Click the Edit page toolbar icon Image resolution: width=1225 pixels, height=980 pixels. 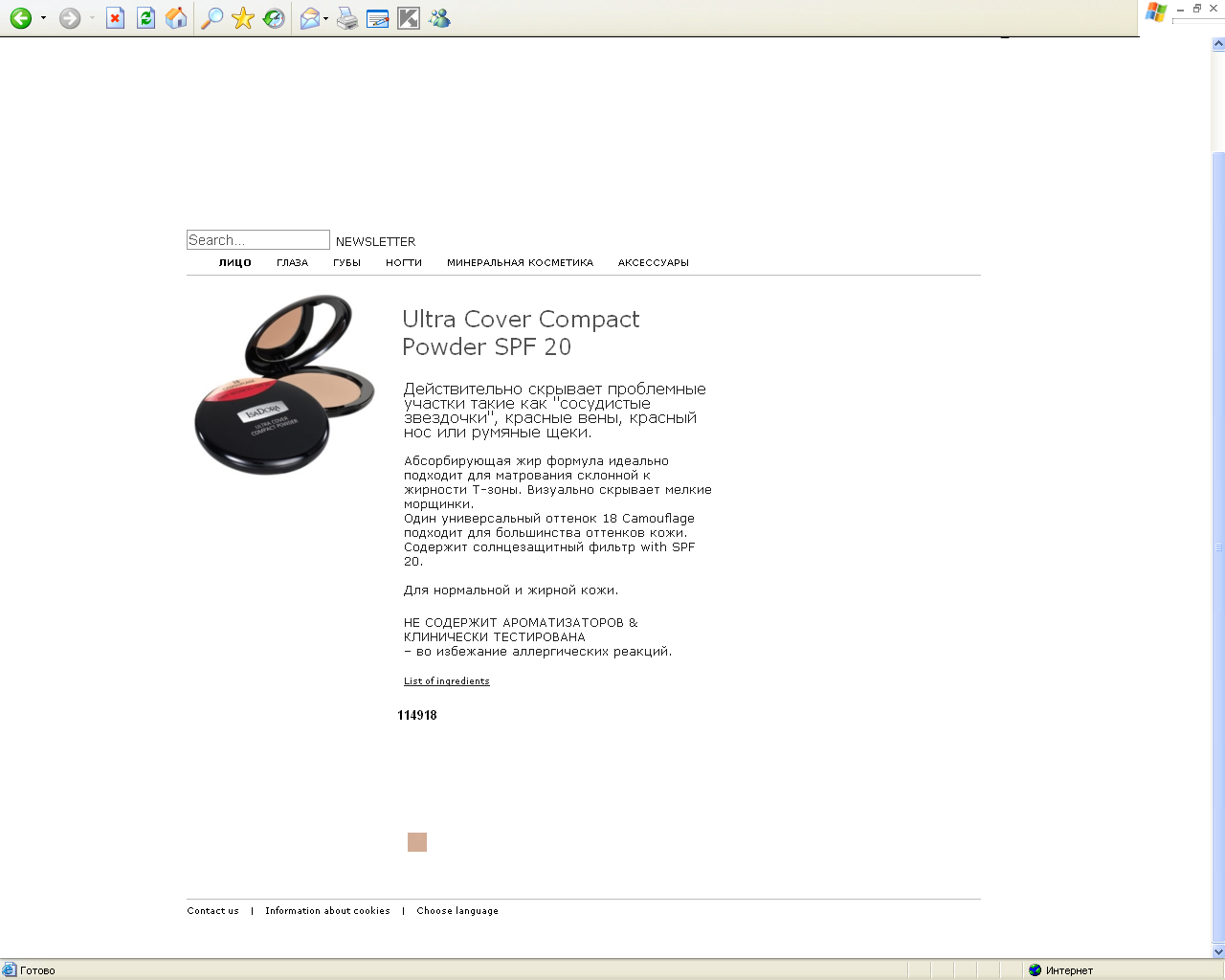point(378,18)
